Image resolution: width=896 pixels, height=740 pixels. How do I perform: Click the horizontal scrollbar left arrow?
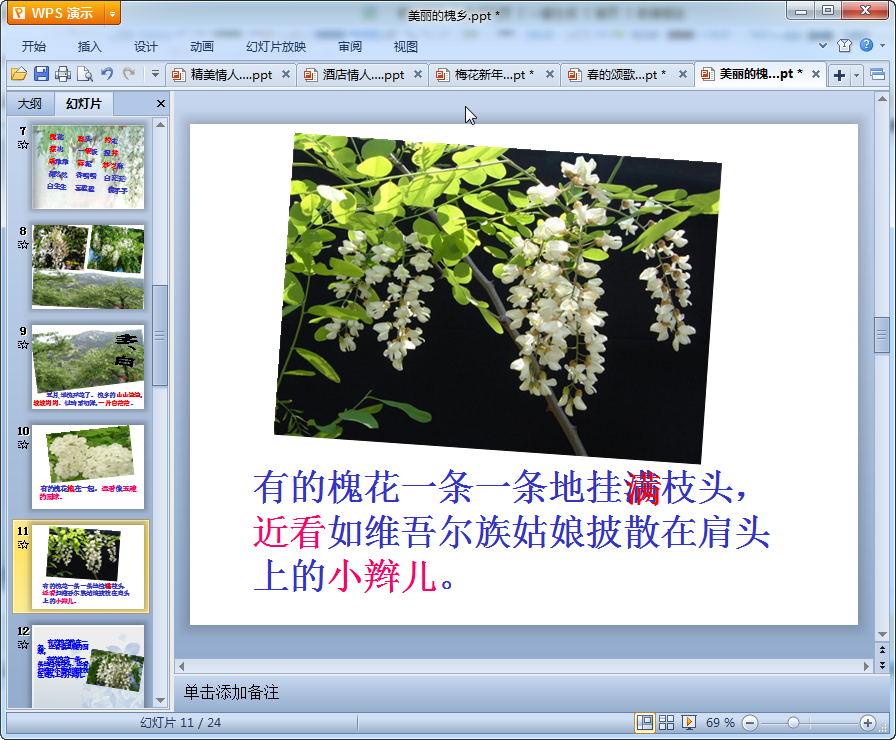[182, 666]
